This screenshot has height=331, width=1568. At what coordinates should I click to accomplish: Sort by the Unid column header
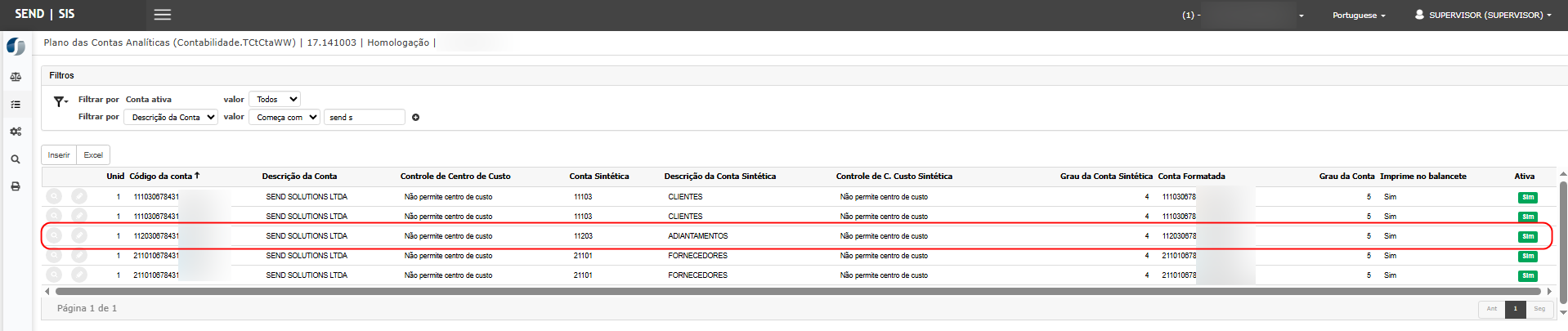(115, 176)
